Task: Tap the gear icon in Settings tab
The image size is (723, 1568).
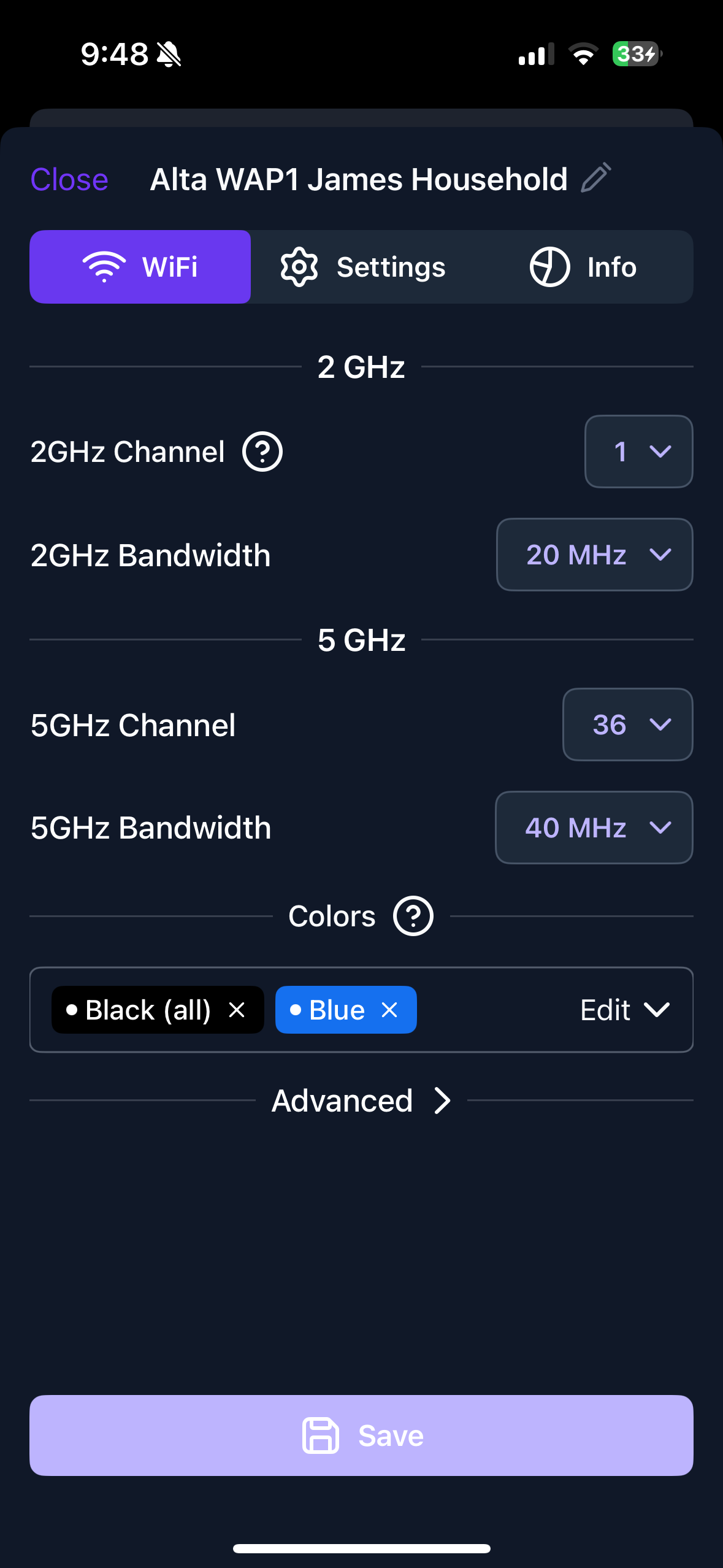Action: (299, 267)
